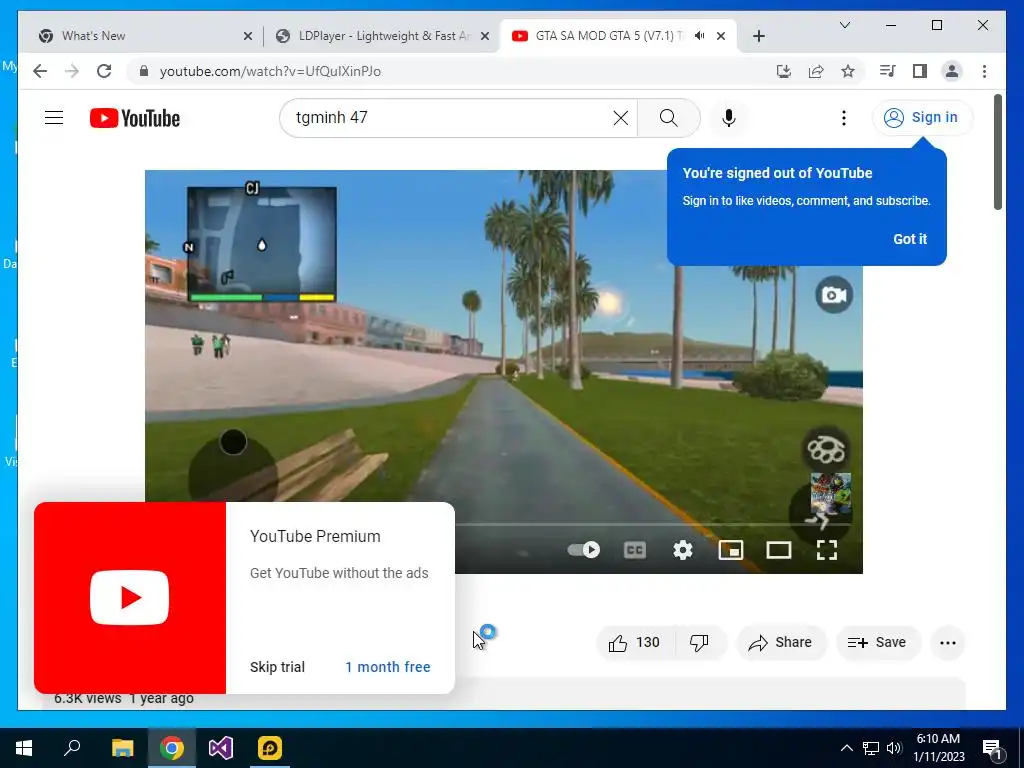Open Chrome media controls
The height and width of the screenshot is (768, 1024).
(x=888, y=71)
